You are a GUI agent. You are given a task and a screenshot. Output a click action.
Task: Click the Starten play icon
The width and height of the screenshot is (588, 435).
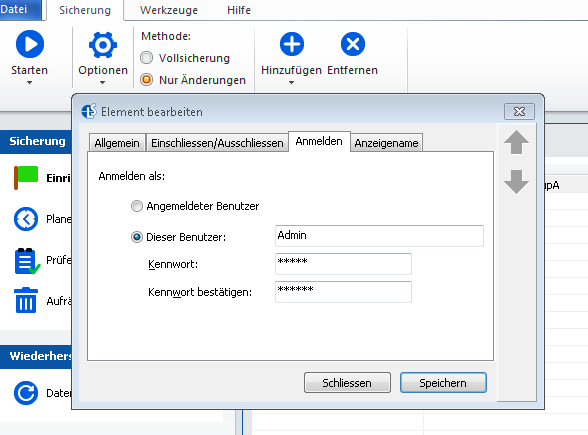(x=30, y=44)
